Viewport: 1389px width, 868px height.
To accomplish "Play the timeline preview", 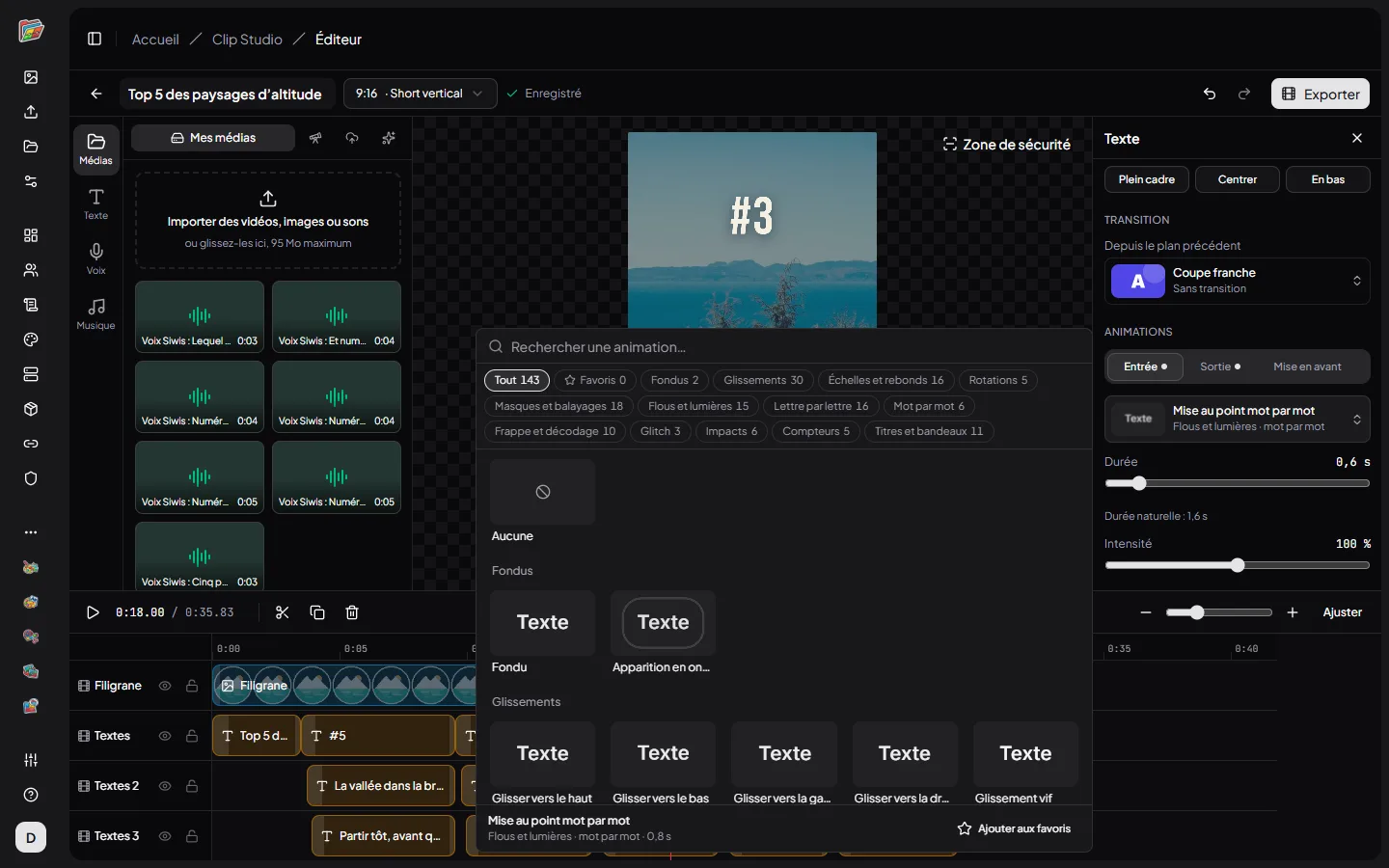I will 93,612.
